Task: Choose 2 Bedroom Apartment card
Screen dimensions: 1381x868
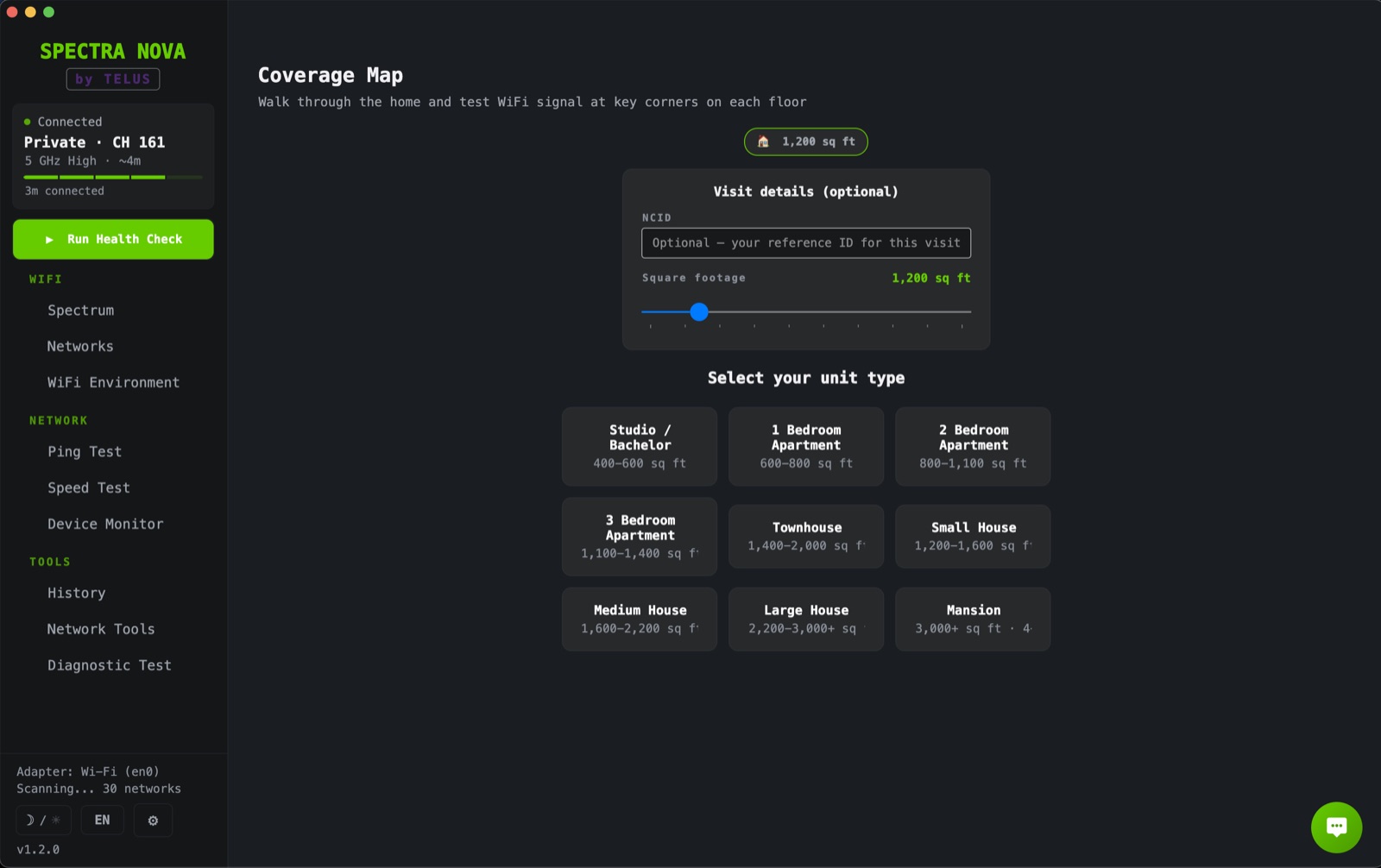Action: coord(973,446)
